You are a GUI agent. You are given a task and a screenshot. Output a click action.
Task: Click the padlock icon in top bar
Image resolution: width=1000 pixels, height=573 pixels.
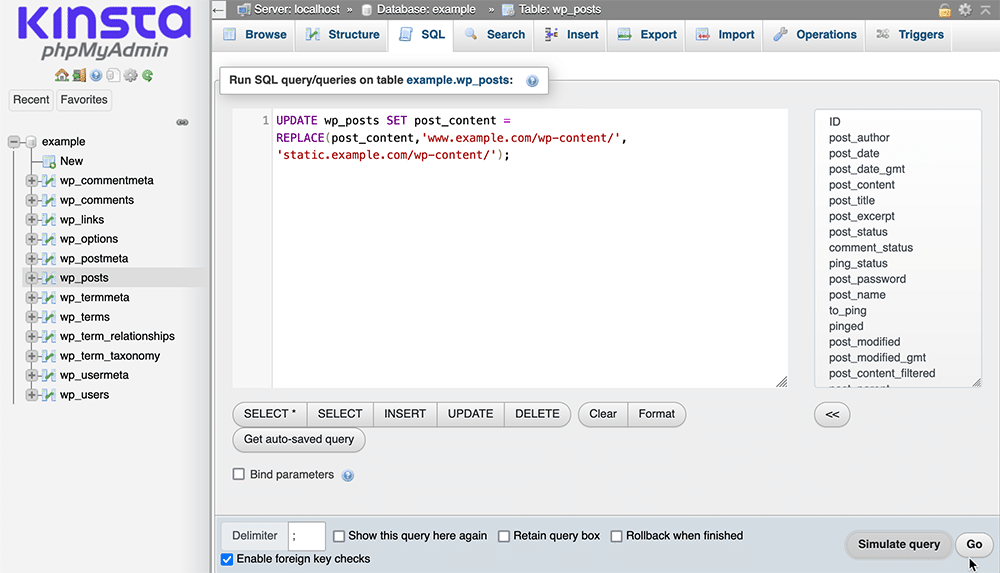945,10
